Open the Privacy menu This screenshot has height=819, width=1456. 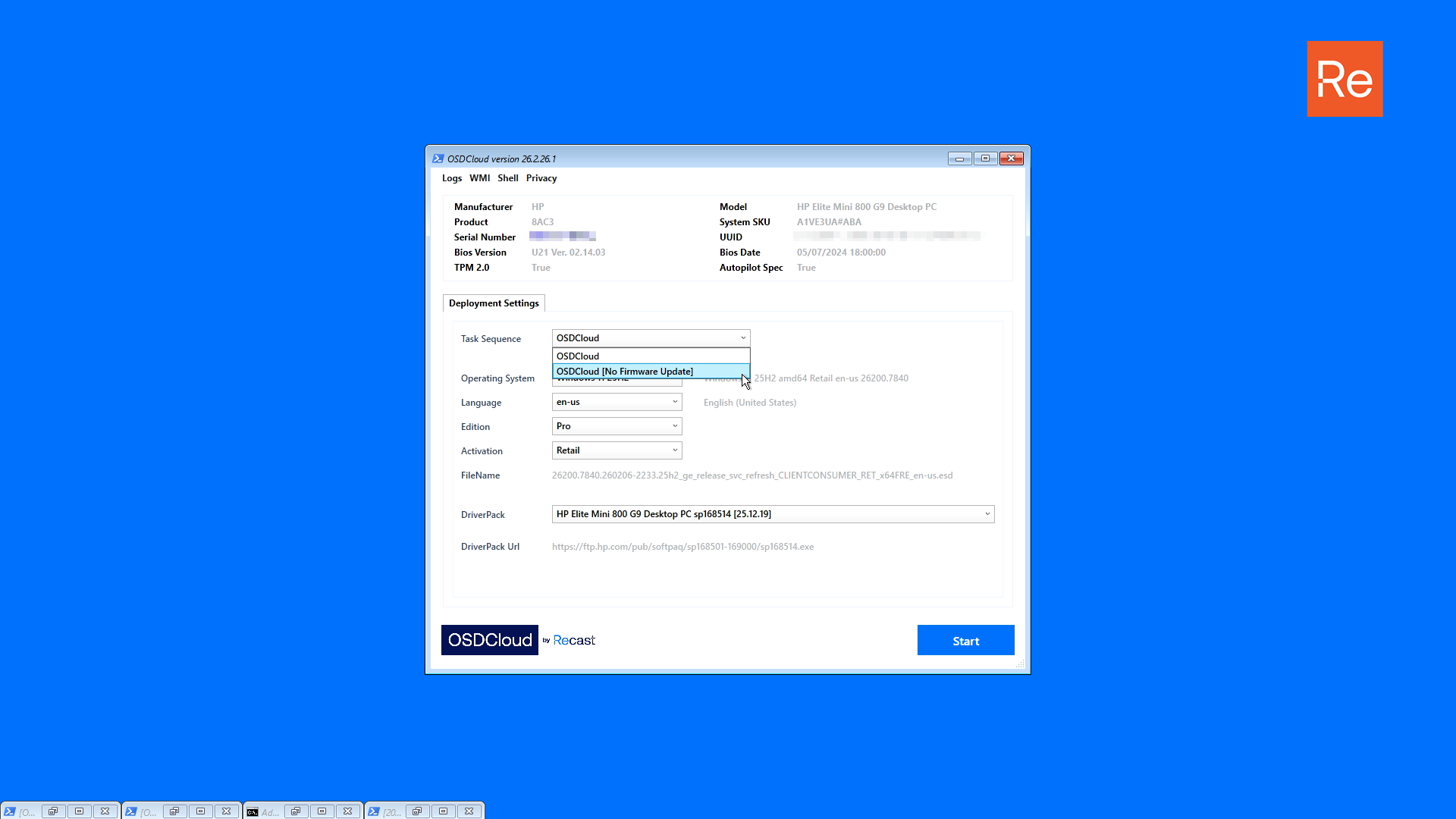(x=541, y=178)
